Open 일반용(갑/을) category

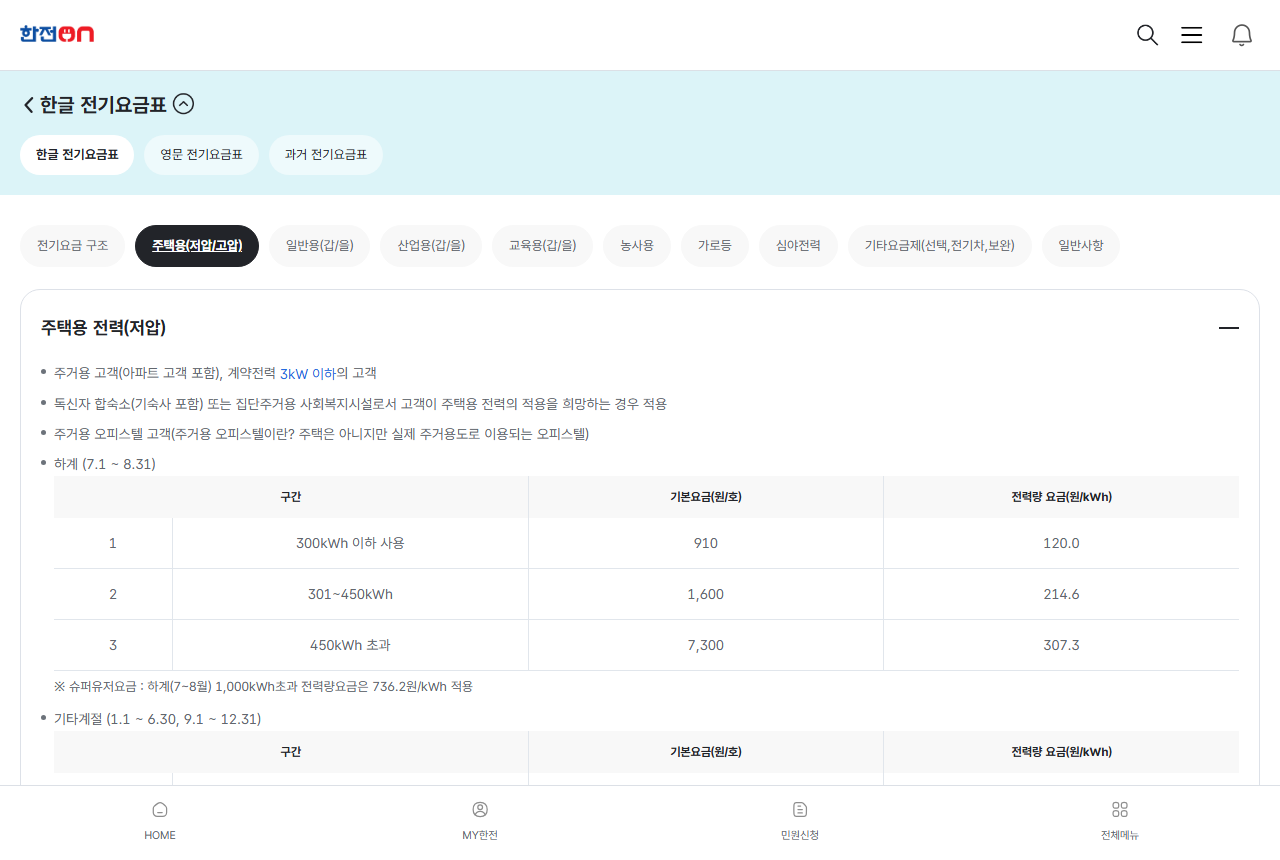coord(320,246)
